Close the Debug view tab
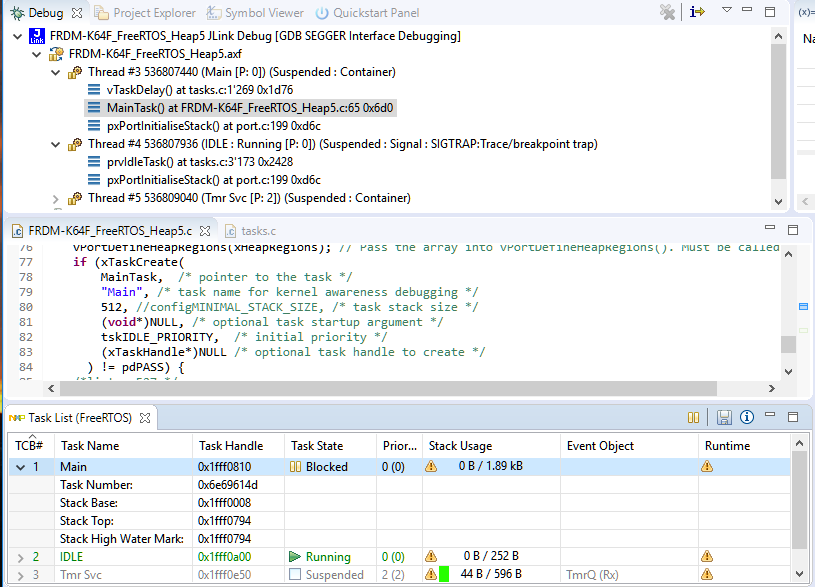The width and height of the screenshot is (815, 587). (x=77, y=12)
